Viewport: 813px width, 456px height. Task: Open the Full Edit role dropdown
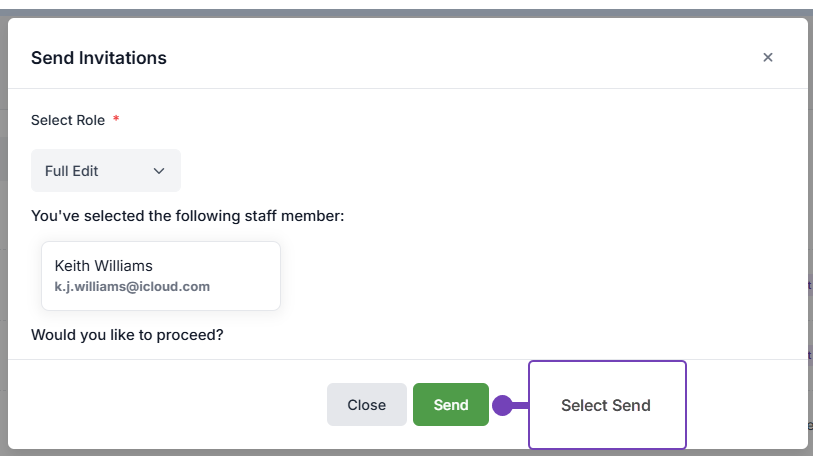tap(105, 171)
